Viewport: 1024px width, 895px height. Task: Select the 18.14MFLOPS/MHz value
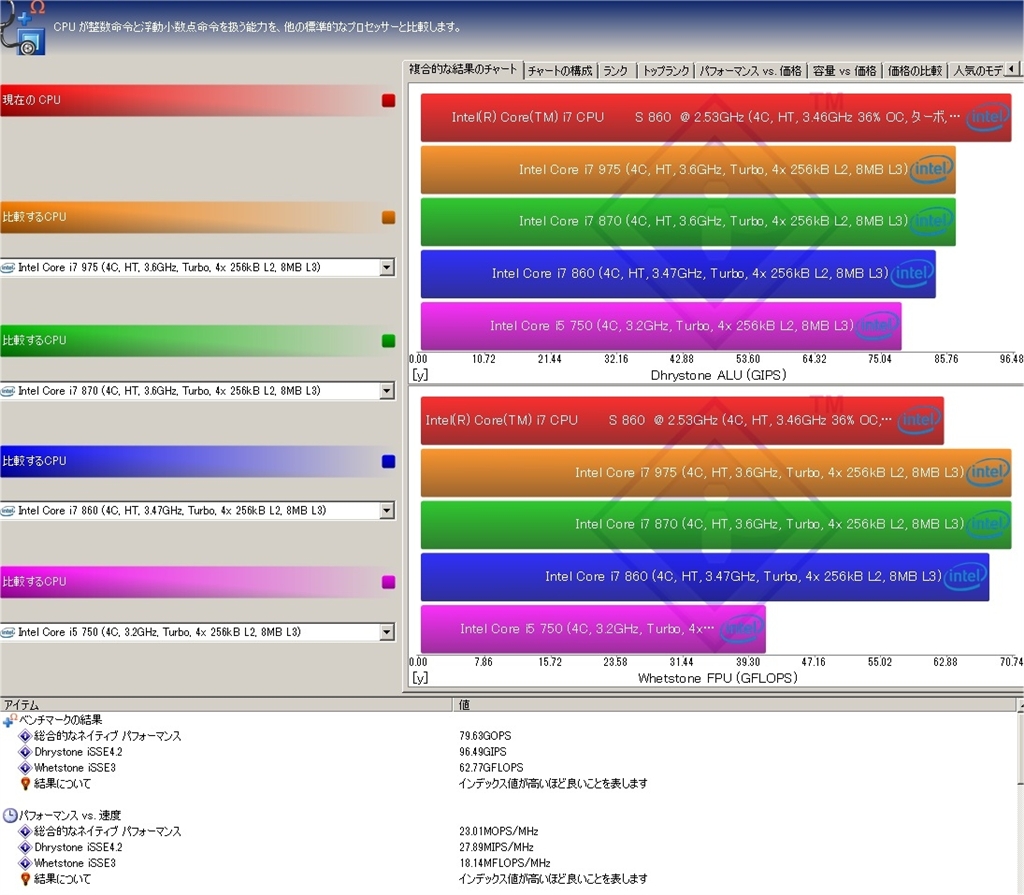504,863
